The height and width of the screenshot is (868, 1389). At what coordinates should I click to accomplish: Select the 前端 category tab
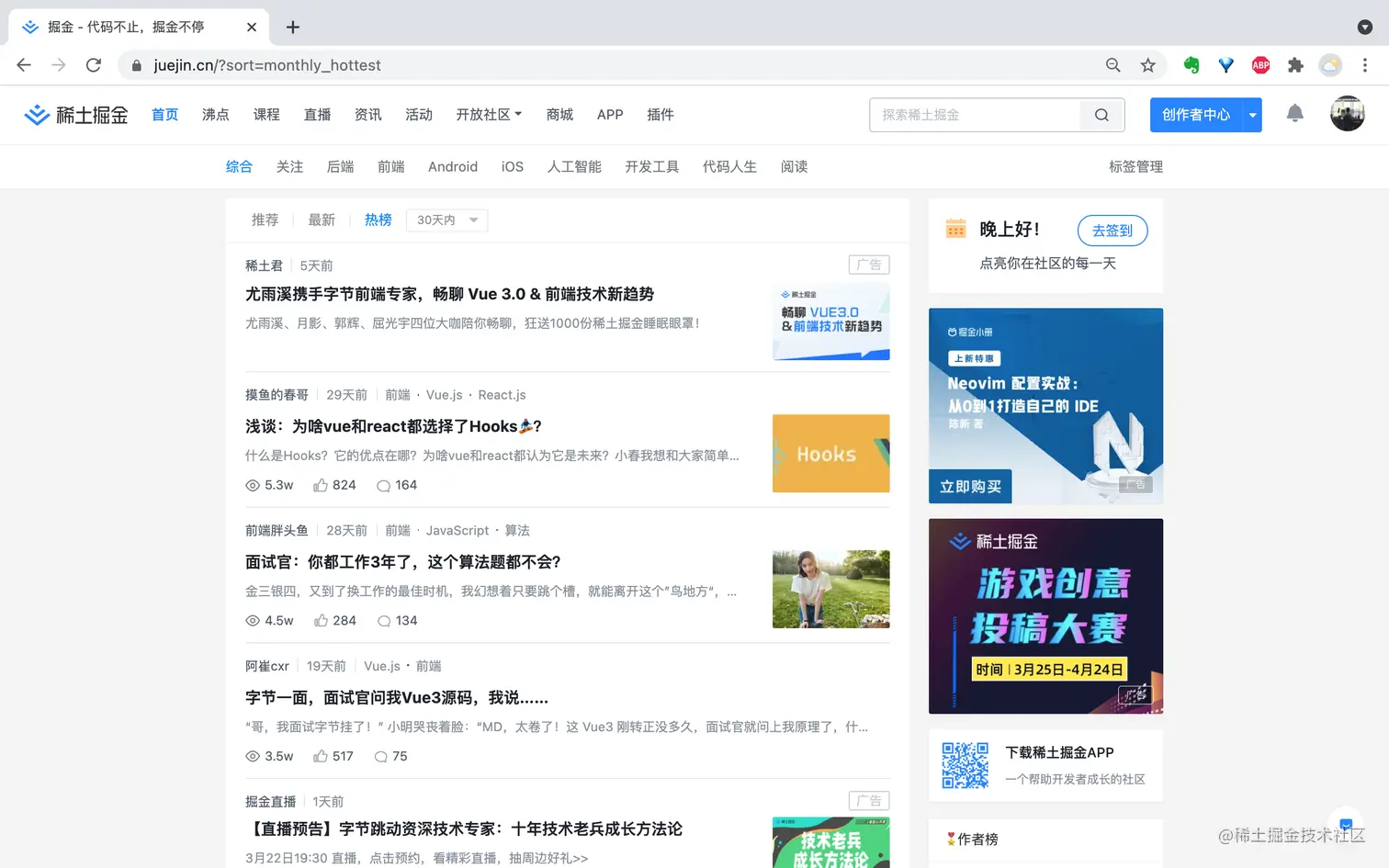pyautogui.click(x=391, y=166)
